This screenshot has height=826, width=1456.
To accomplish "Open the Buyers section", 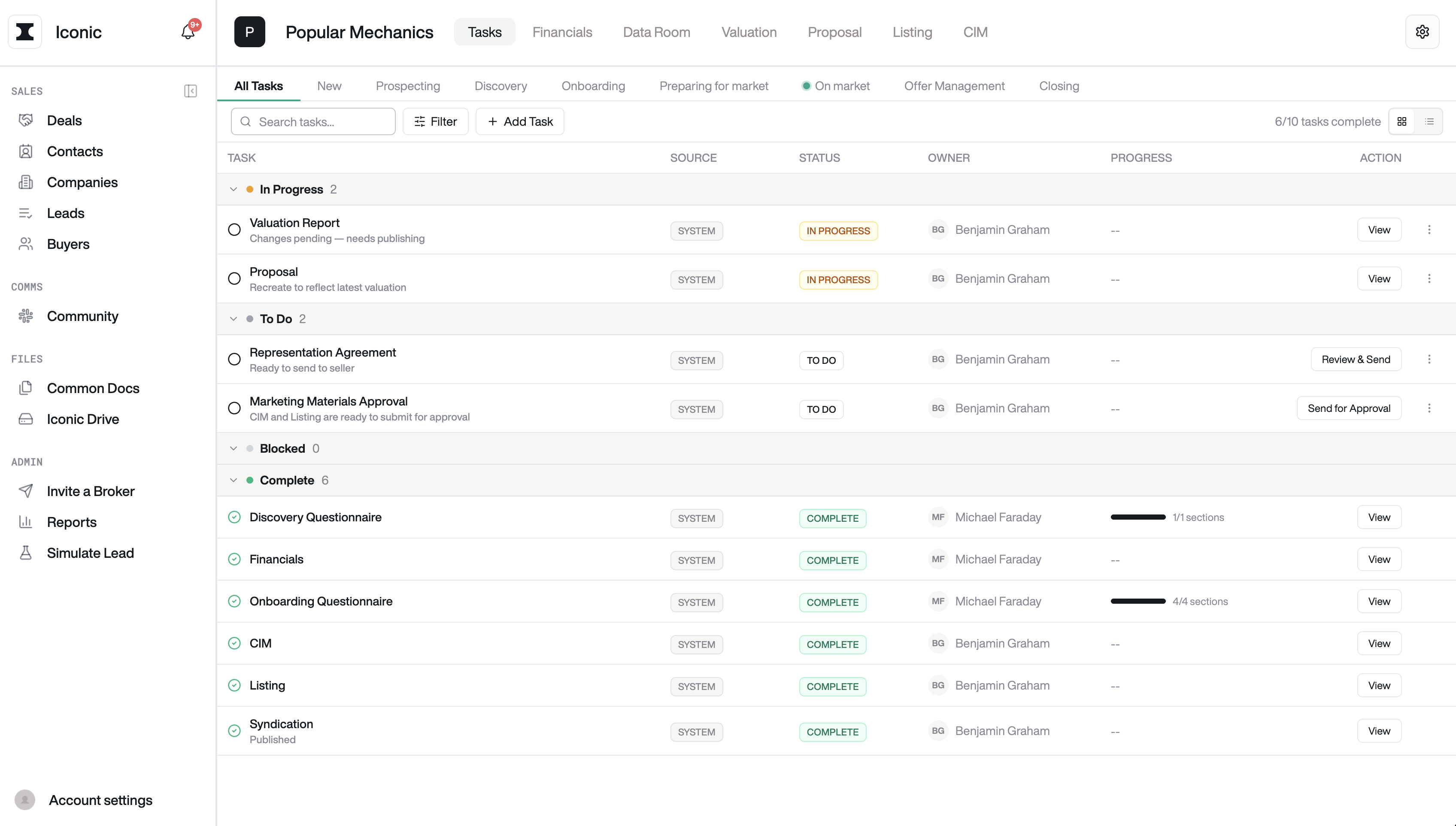I will [x=68, y=244].
